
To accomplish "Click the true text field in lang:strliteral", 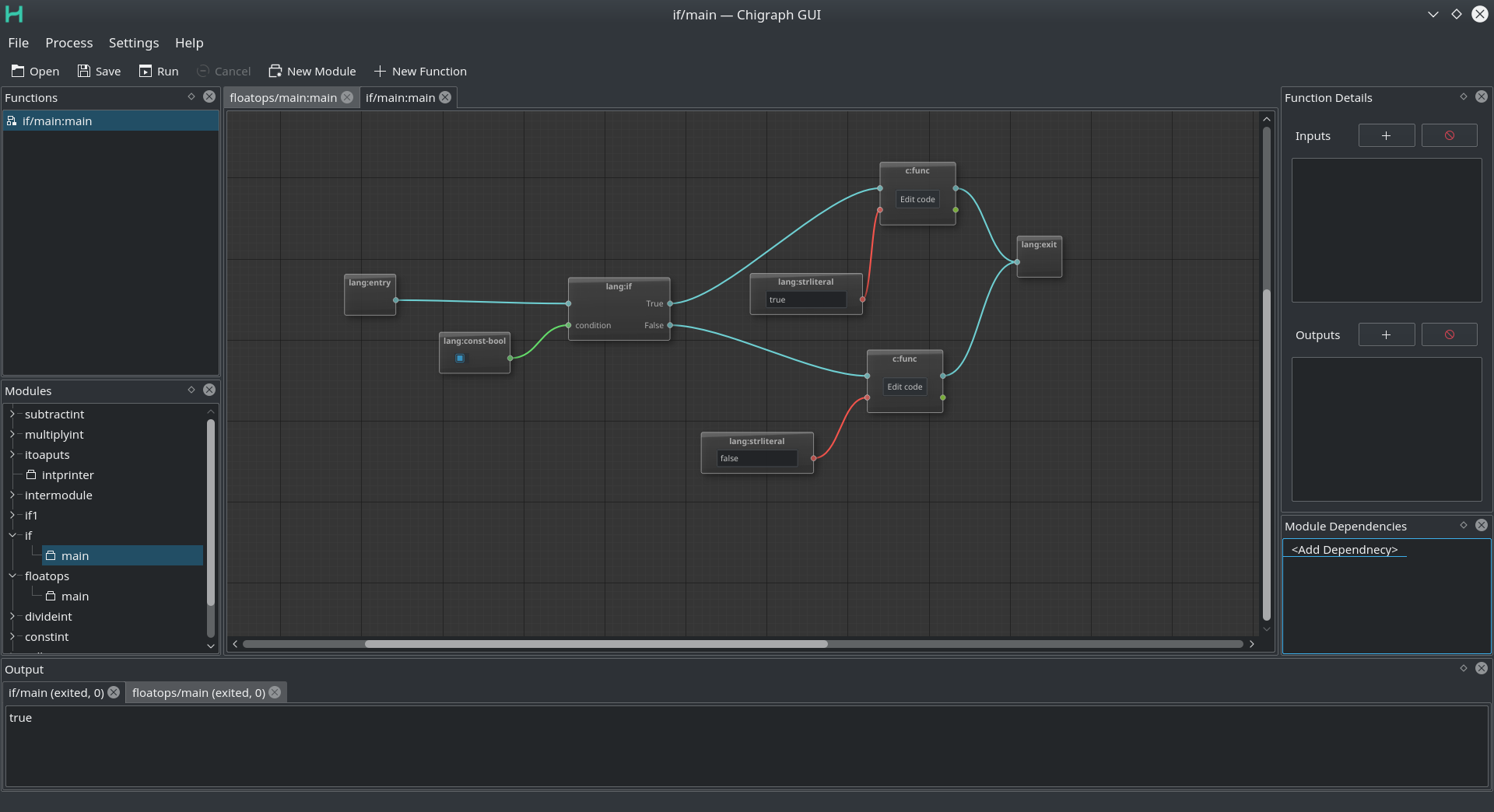I will (805, 299).
